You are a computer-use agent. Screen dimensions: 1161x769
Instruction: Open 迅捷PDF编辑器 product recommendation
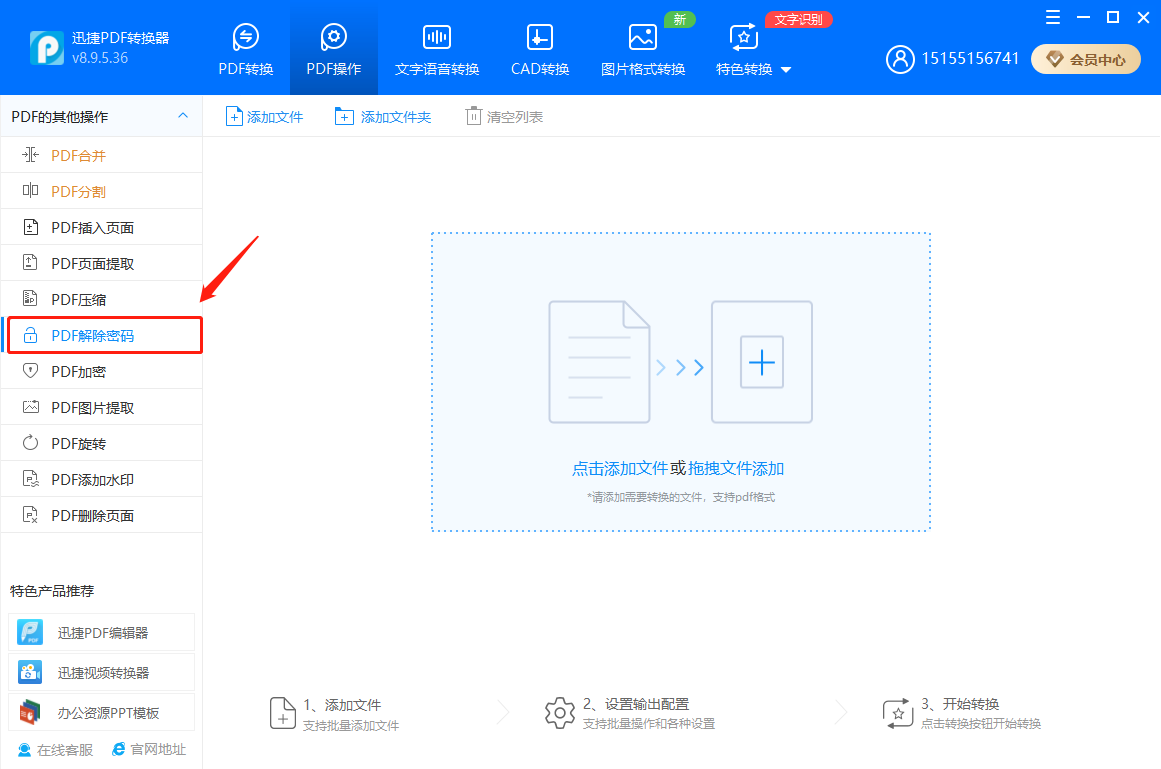tap(101, 633)
